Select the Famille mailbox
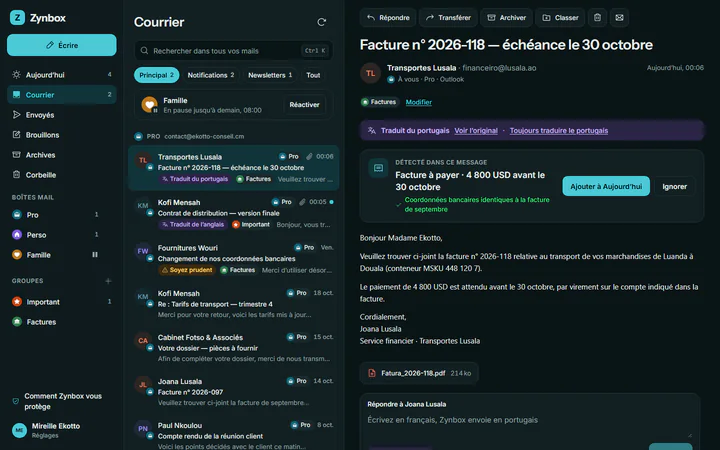 point(62,255)
